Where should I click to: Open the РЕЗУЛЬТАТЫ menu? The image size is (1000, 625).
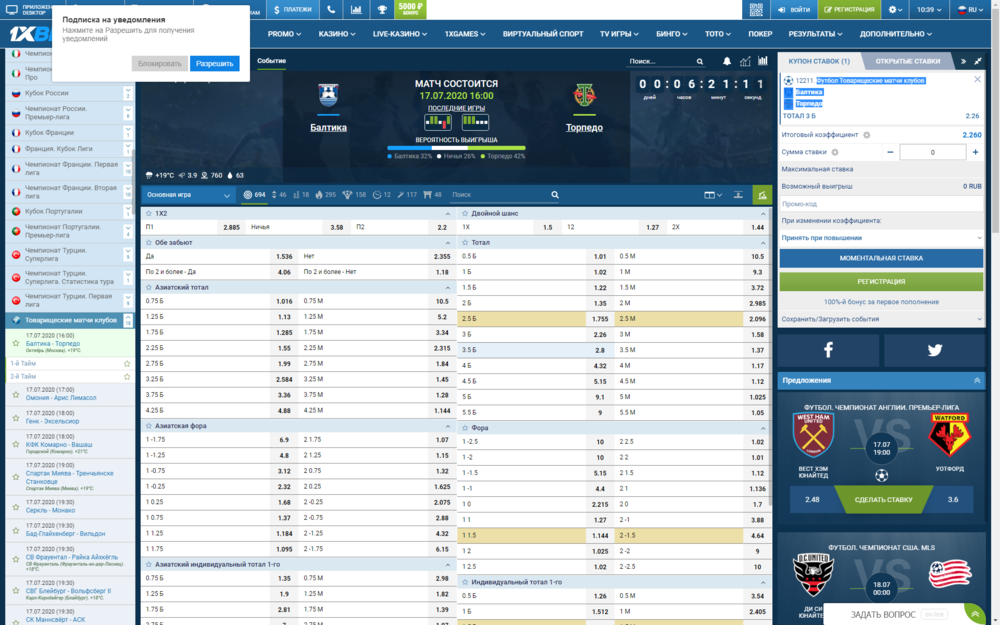pos(815,34)
